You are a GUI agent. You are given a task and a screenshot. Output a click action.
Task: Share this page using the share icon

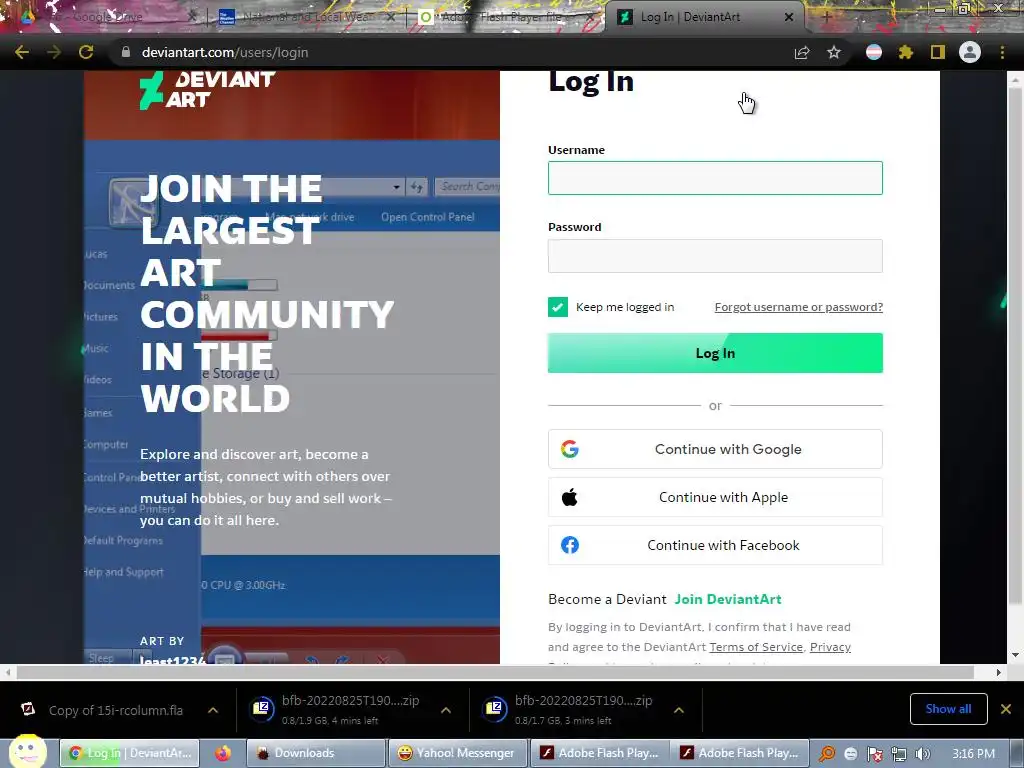tap(802, 52)
